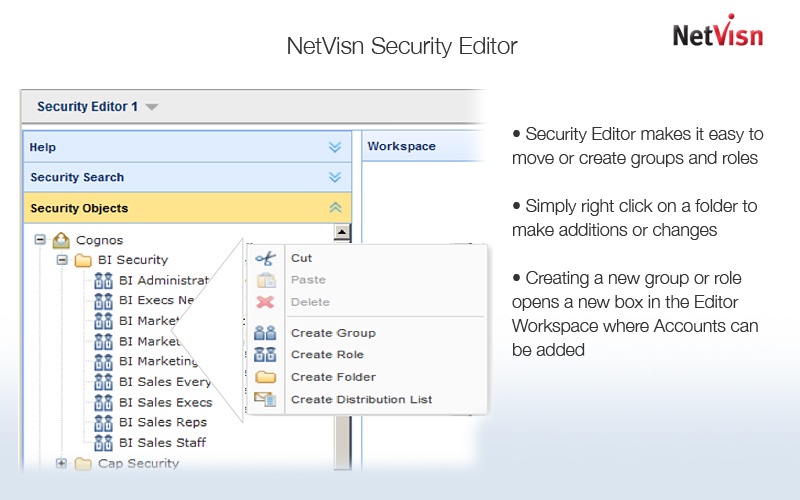Collapse the BI Security folder node
800x500 pixels.
click(x=62, y=260)
